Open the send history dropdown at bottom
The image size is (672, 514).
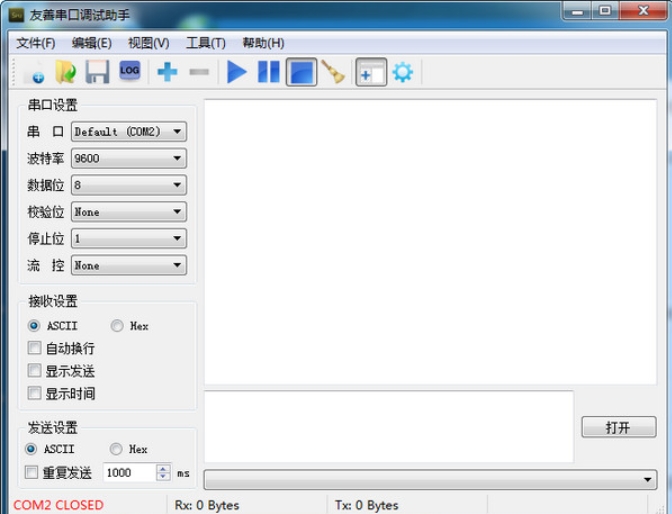pos(430,480)
